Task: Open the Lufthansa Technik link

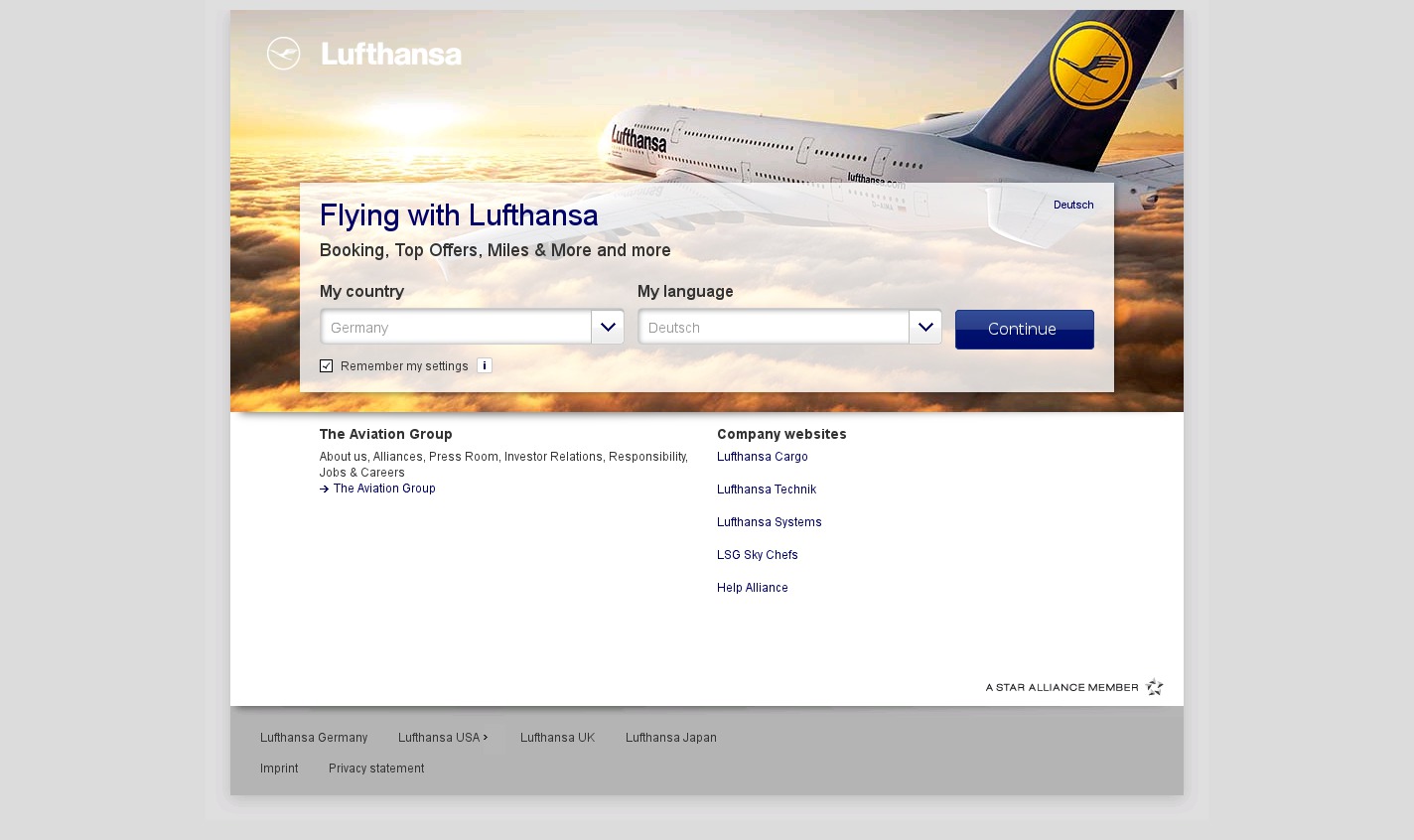Action: 767,490
